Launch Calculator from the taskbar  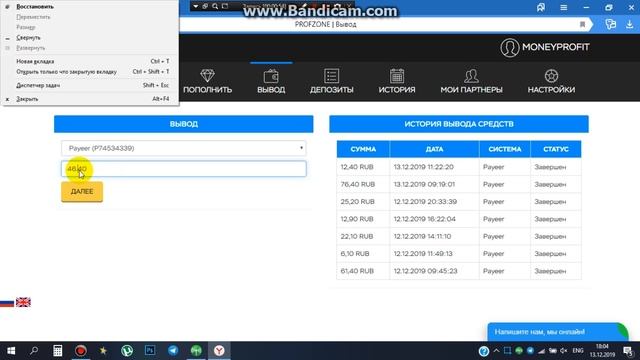click(x=58, y=351)
